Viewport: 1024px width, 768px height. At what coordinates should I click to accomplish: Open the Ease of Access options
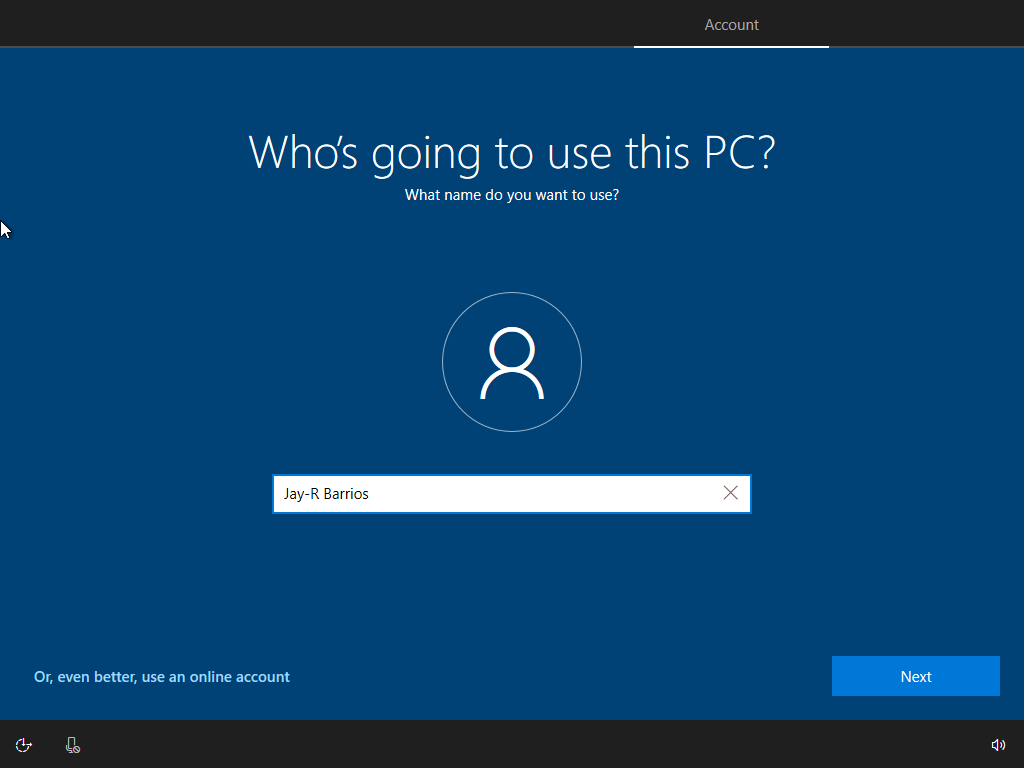click(24, 745)
